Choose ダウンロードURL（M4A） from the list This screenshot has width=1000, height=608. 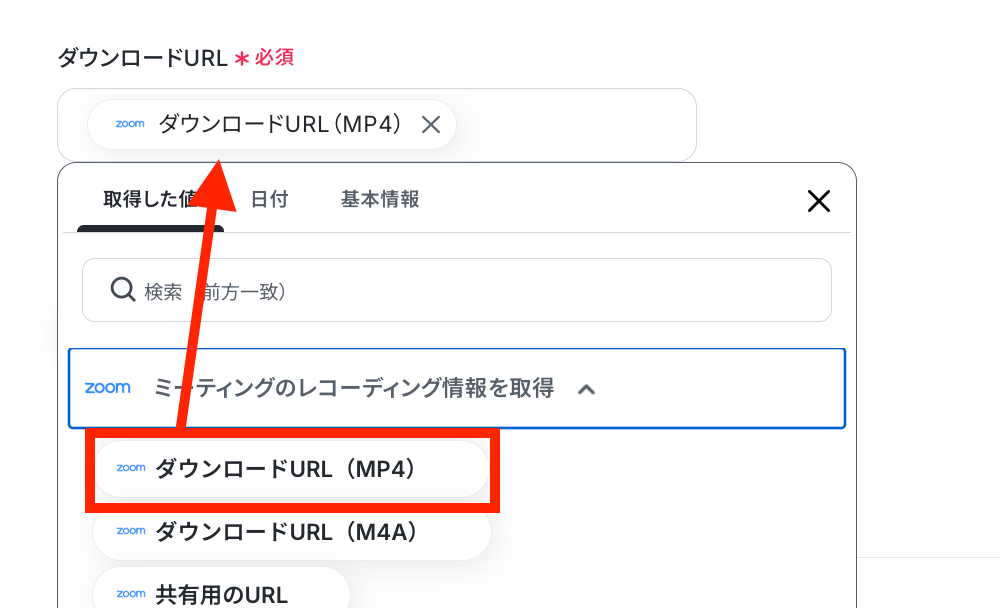coord(292,532)
